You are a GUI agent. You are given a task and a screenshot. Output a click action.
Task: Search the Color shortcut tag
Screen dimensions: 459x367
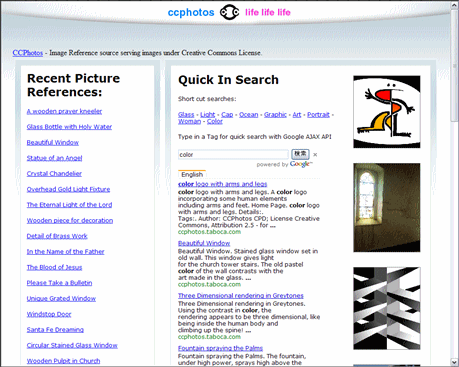tap(215, 121)
